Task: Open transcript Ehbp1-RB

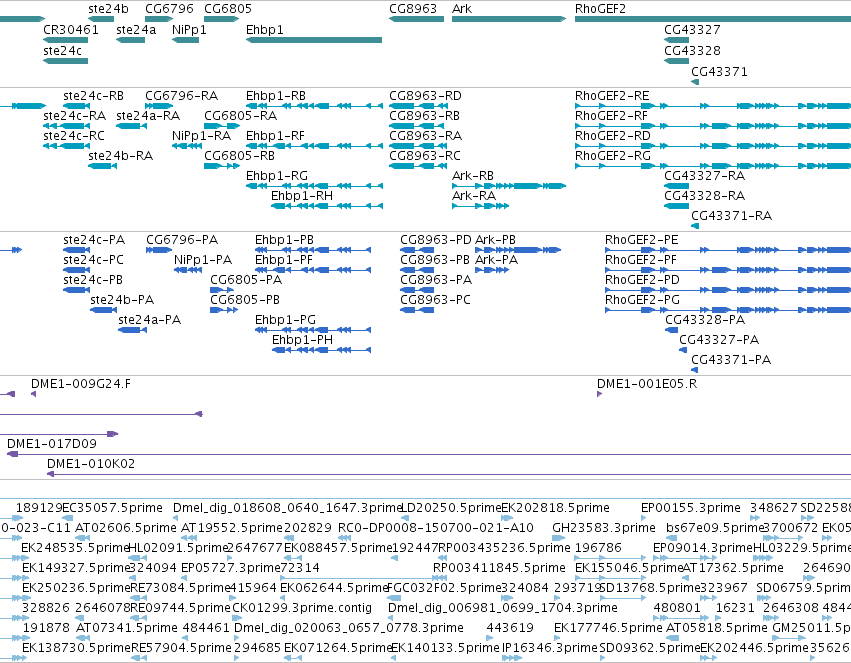Action: click(x=276, y=95)
